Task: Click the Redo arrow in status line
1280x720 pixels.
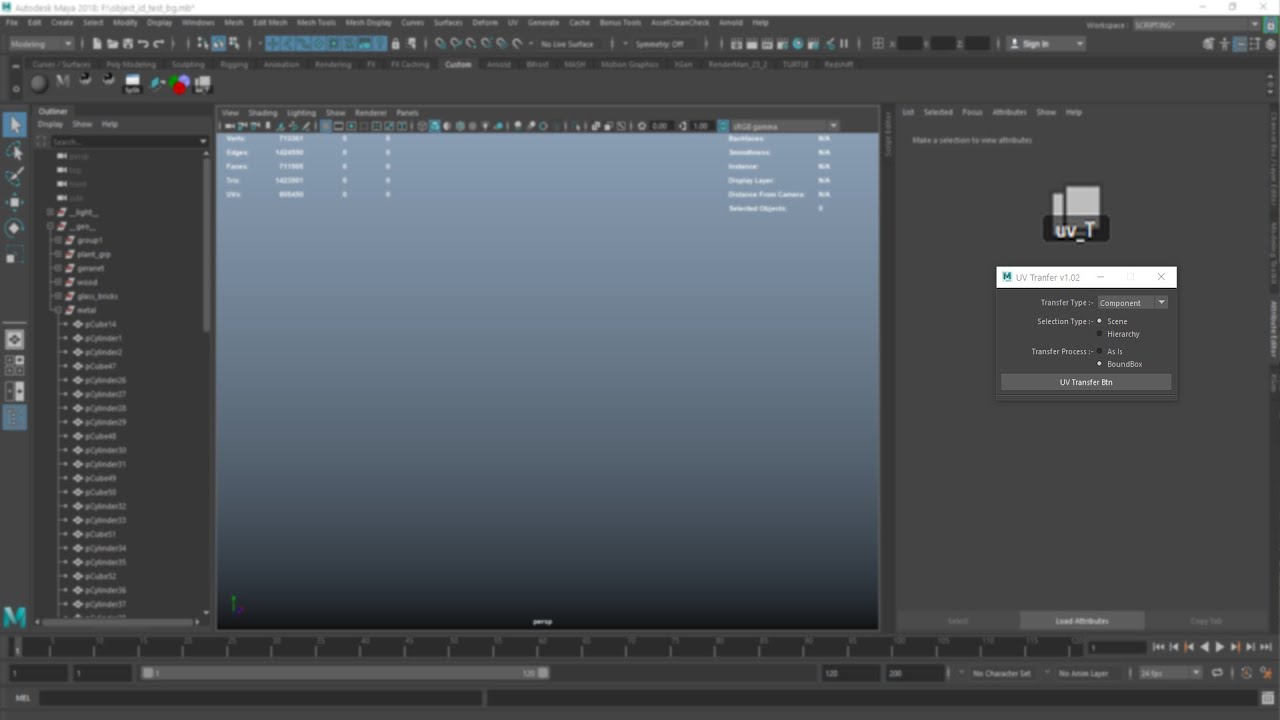Action: point(159,44)
